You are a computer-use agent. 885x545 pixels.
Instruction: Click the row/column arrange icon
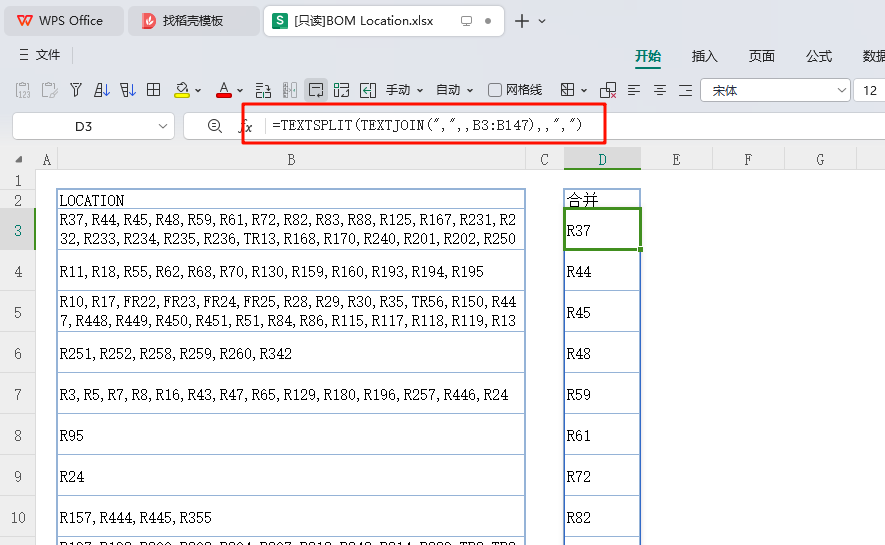263,90
